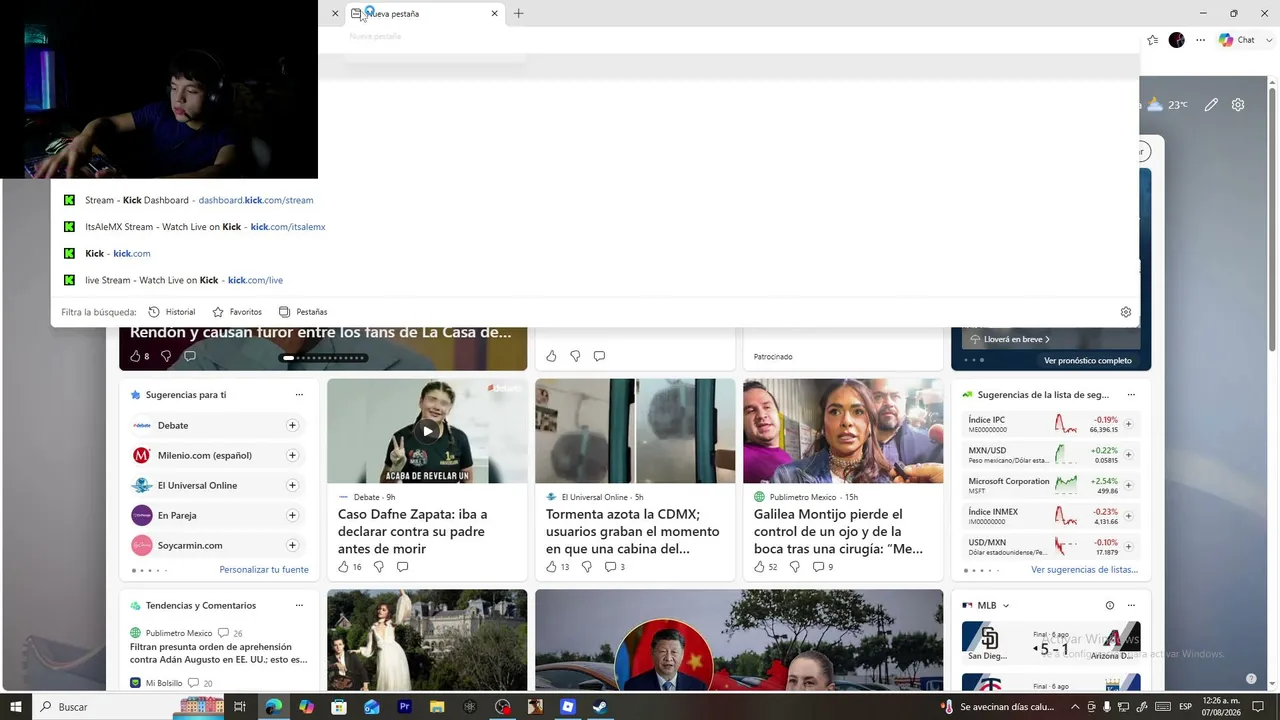Close the Nueva pestaña tab

click(x=494, y=13)
